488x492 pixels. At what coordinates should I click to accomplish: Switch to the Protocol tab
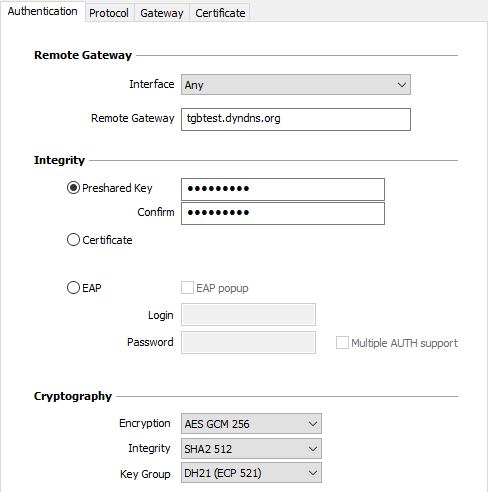pos(109,13)
